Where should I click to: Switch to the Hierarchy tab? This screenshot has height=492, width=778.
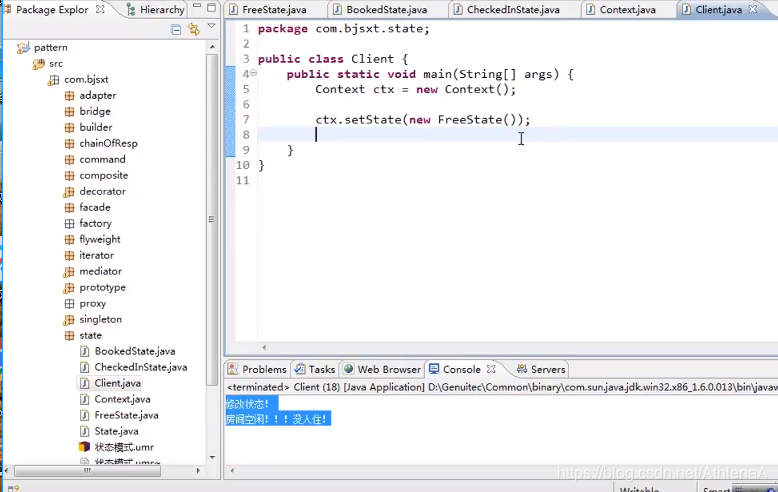[155, 9]
